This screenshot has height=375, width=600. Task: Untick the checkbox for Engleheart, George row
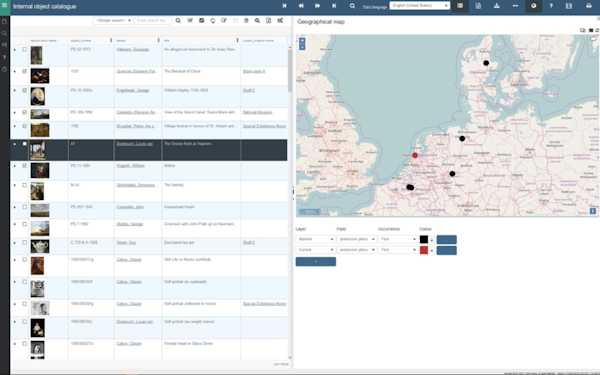point(24,90)
